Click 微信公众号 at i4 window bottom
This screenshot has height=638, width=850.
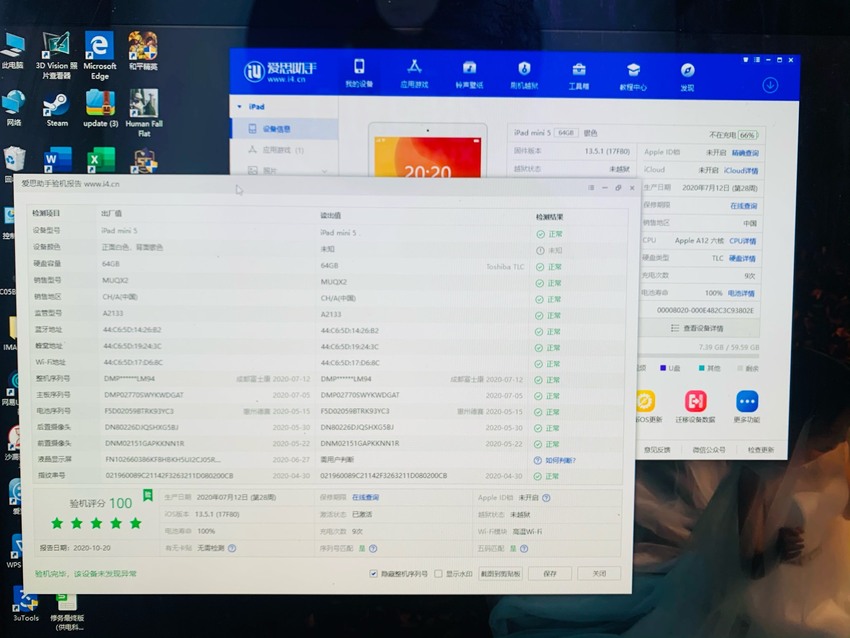coord(709,450)
